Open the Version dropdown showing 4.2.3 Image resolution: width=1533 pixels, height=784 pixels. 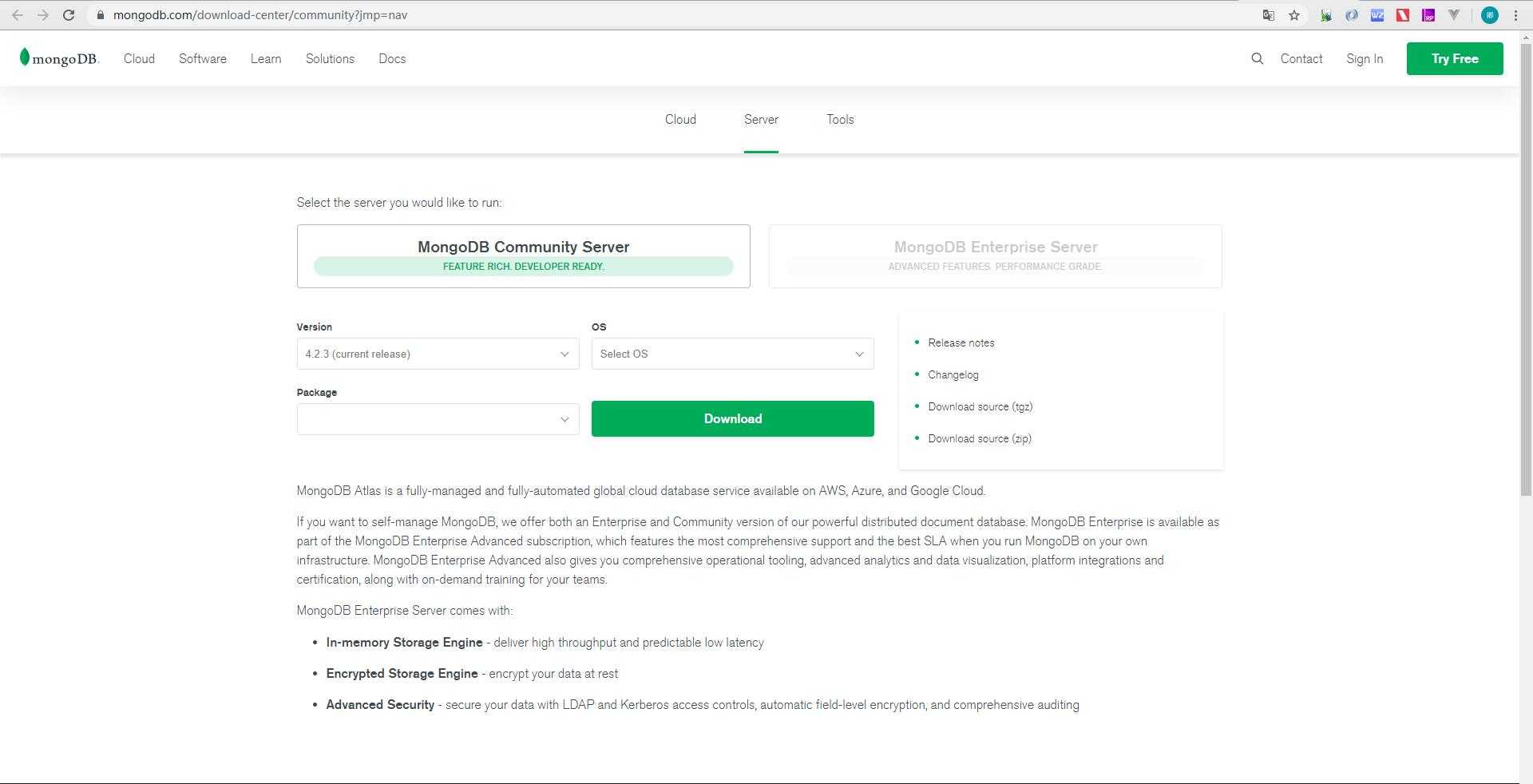[x=438, y=354]
